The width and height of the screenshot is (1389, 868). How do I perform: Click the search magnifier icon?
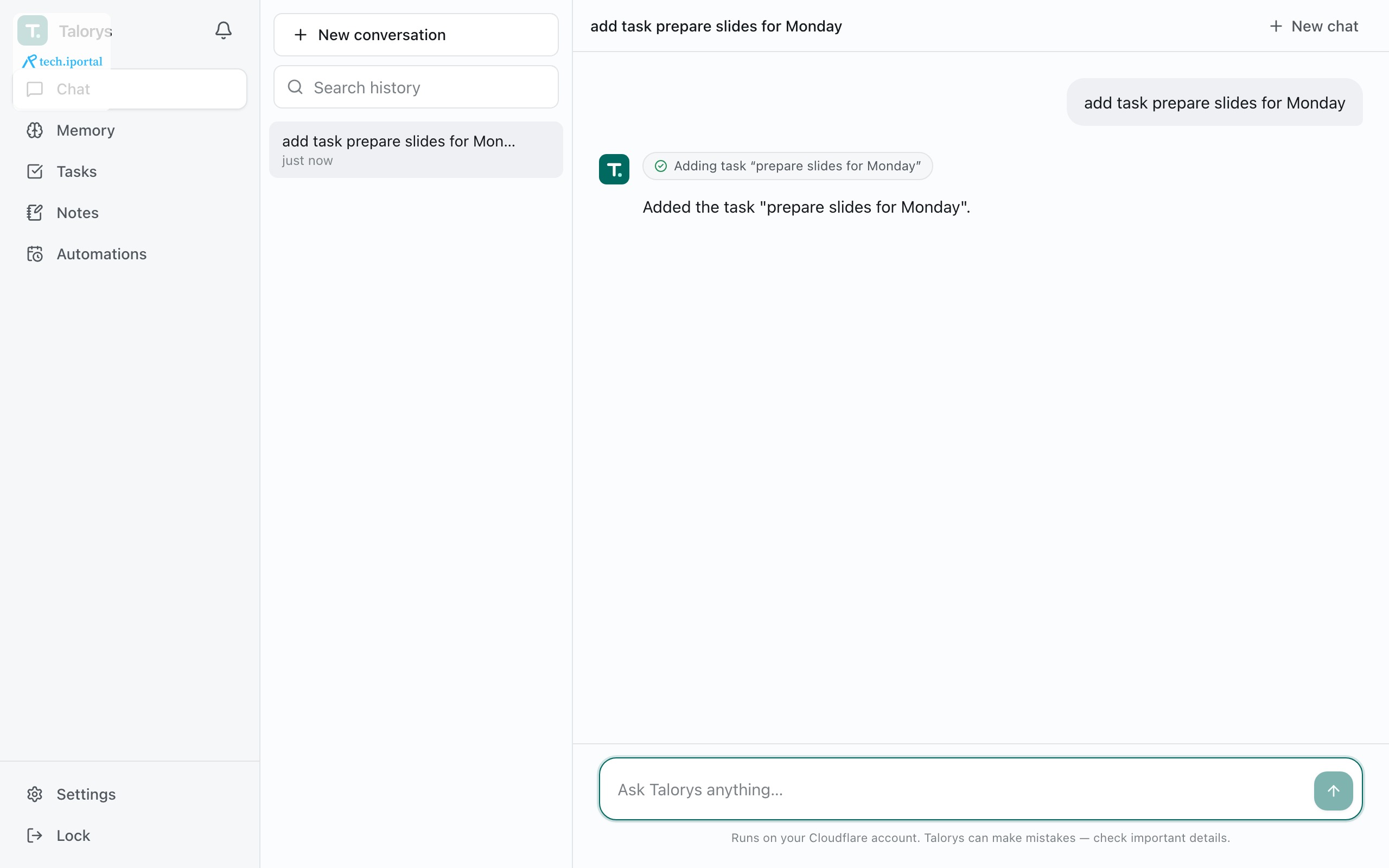pos(295,87)
